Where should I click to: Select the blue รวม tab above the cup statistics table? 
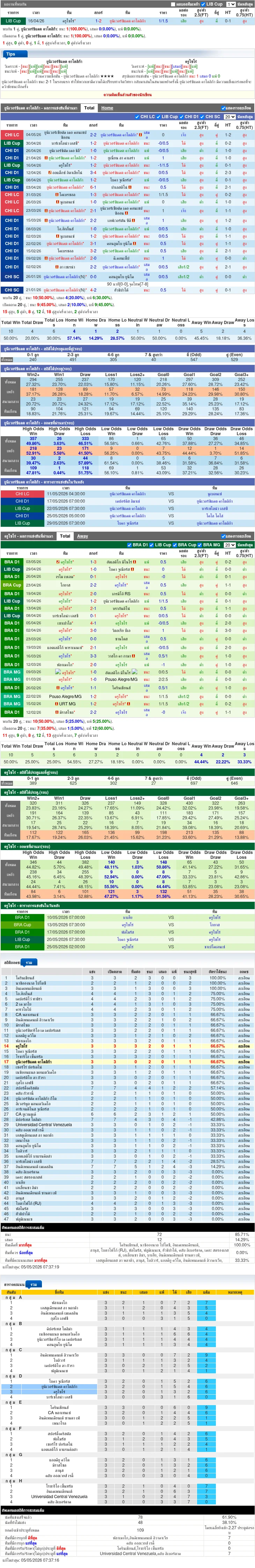pos(29,962)
